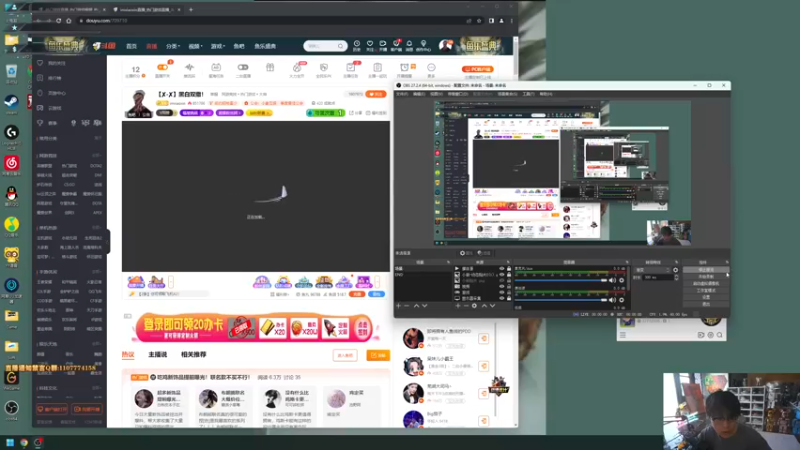Toggle lock on display capture source in OBS
Image resolution: width=800 pixels, height=450 pixels.
click(509, 298)
